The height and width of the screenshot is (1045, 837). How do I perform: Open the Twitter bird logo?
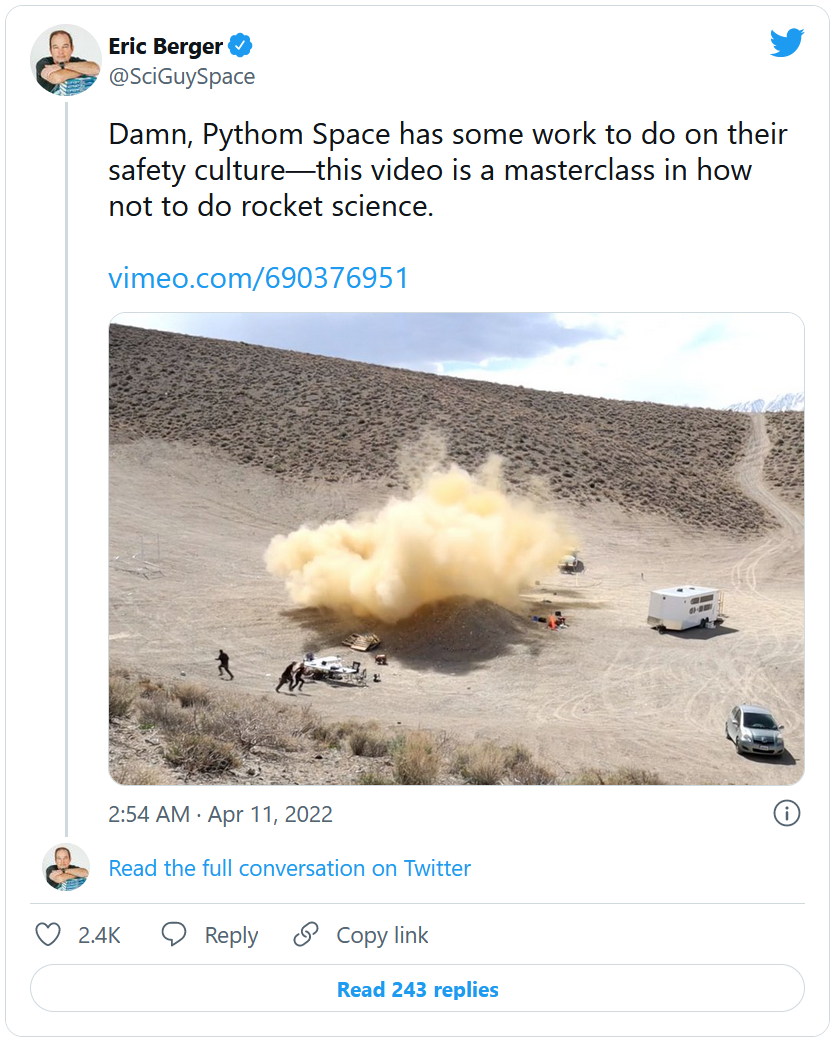coord(786,43)
